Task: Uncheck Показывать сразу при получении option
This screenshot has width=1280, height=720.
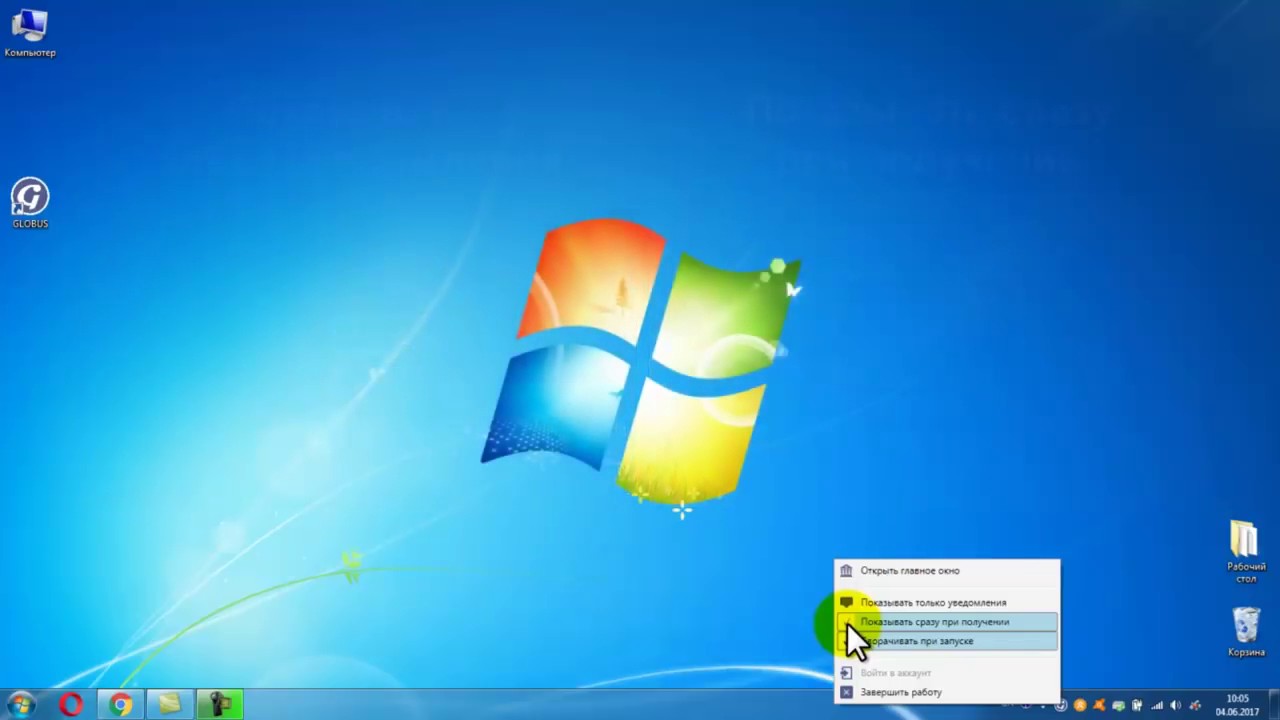Action: 947,622
